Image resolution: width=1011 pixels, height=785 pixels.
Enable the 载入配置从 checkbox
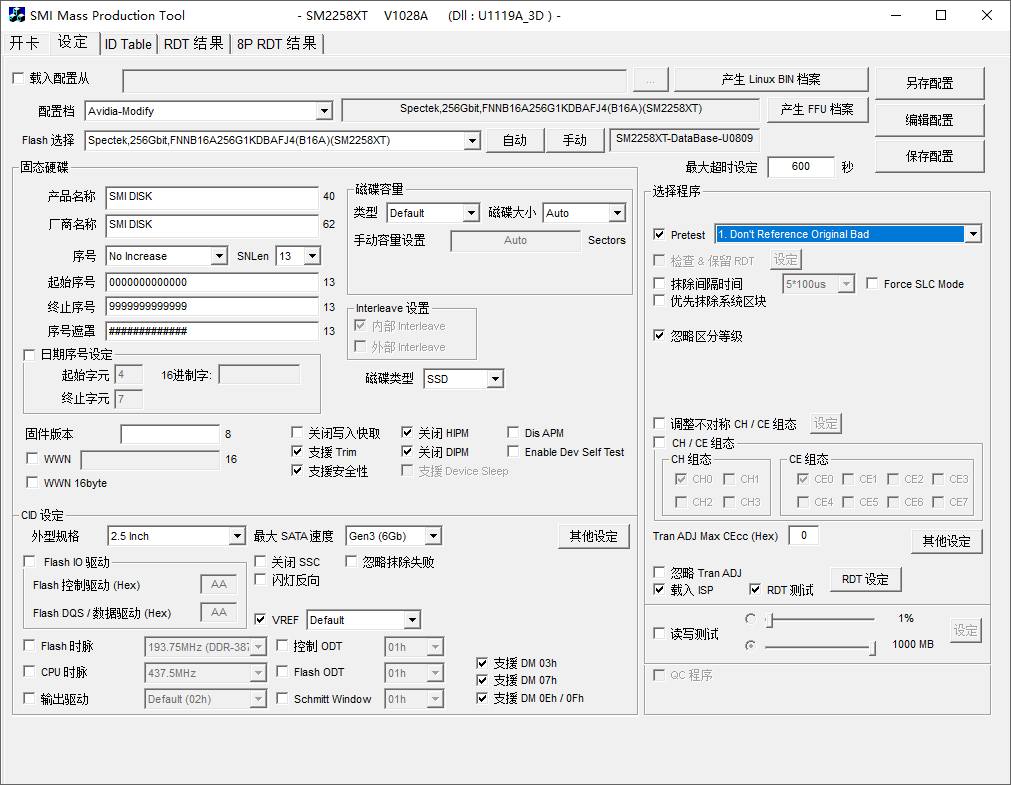click(17, 78)
